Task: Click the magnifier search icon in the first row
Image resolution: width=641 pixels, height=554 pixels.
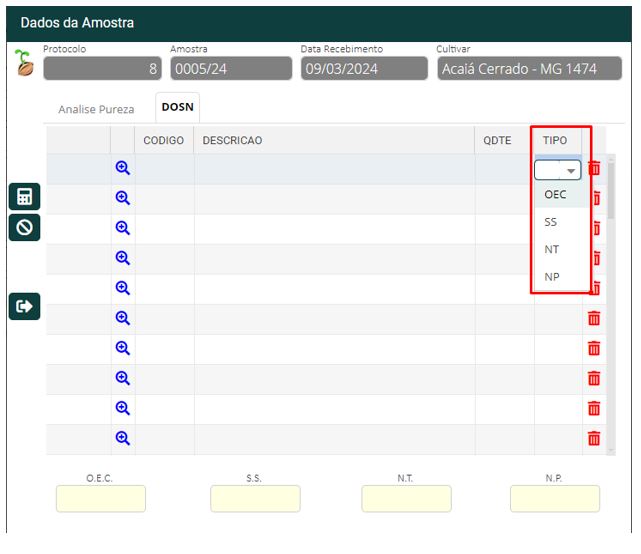Action: 123,169
